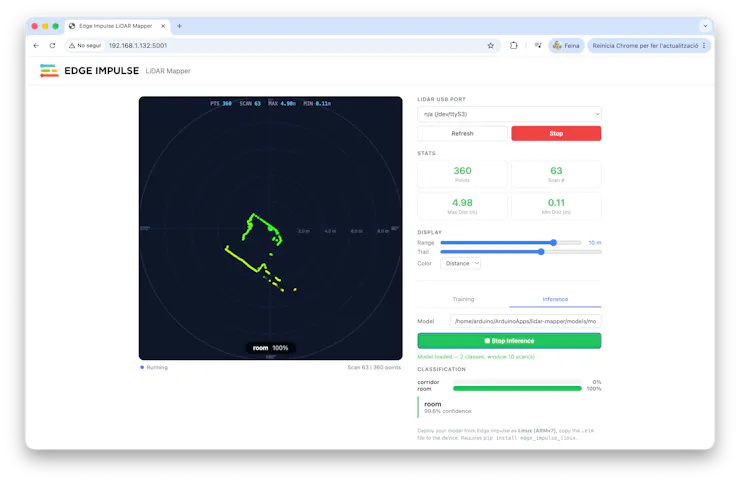Click the red Stop button
The height and width of the screenshot is (483, 740).
point(556,134)
